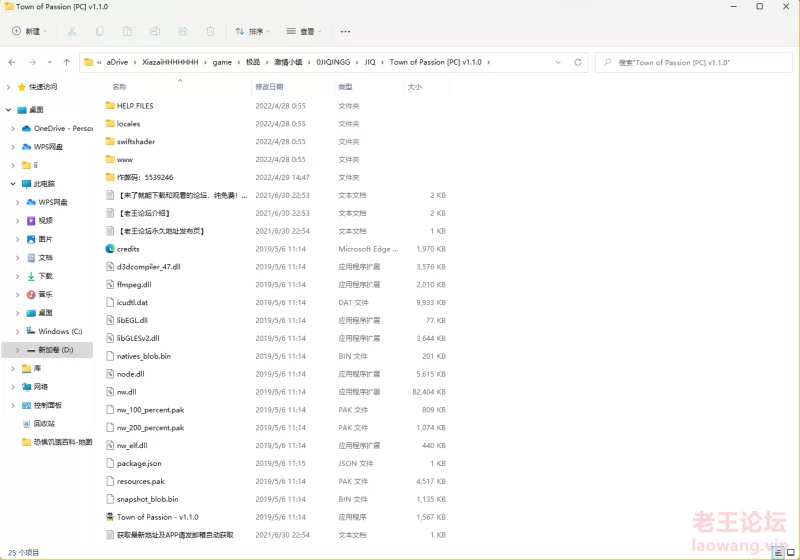The image size is (800, 560).
Task: Click 'game' in the breadcrumb path
Action: coord(222,62)
